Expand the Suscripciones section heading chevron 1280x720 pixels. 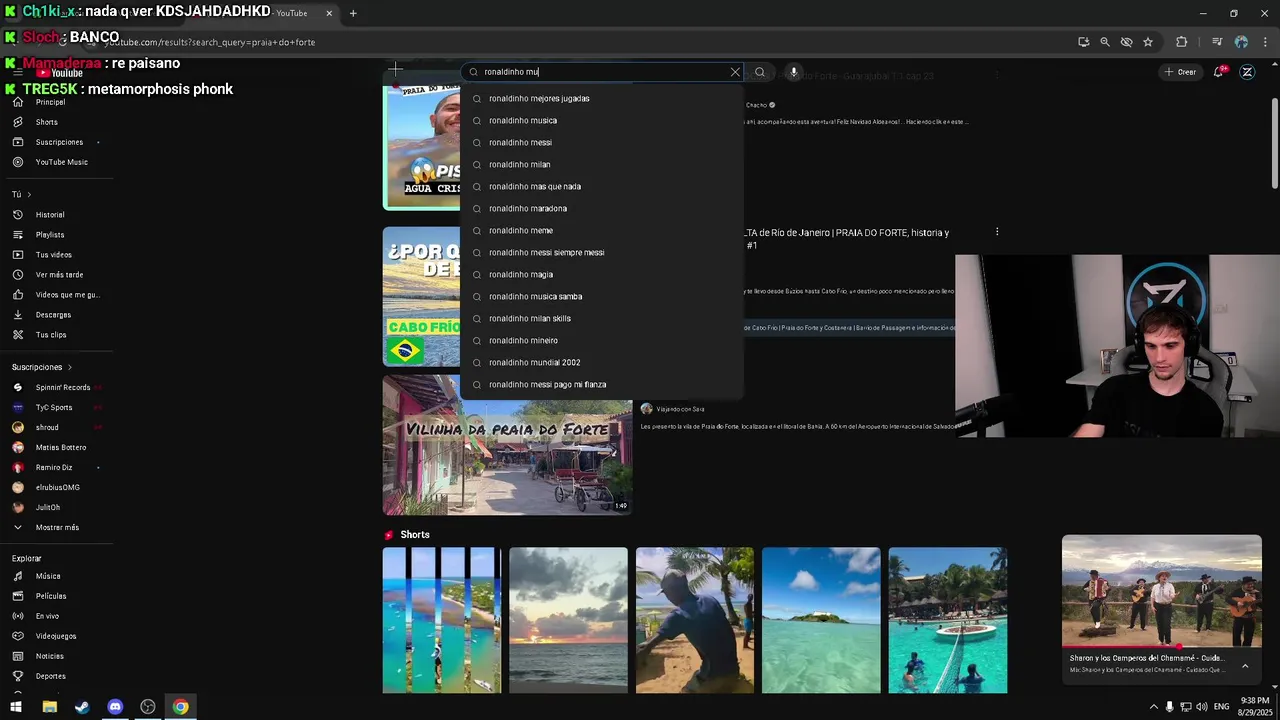pos(70,367)
